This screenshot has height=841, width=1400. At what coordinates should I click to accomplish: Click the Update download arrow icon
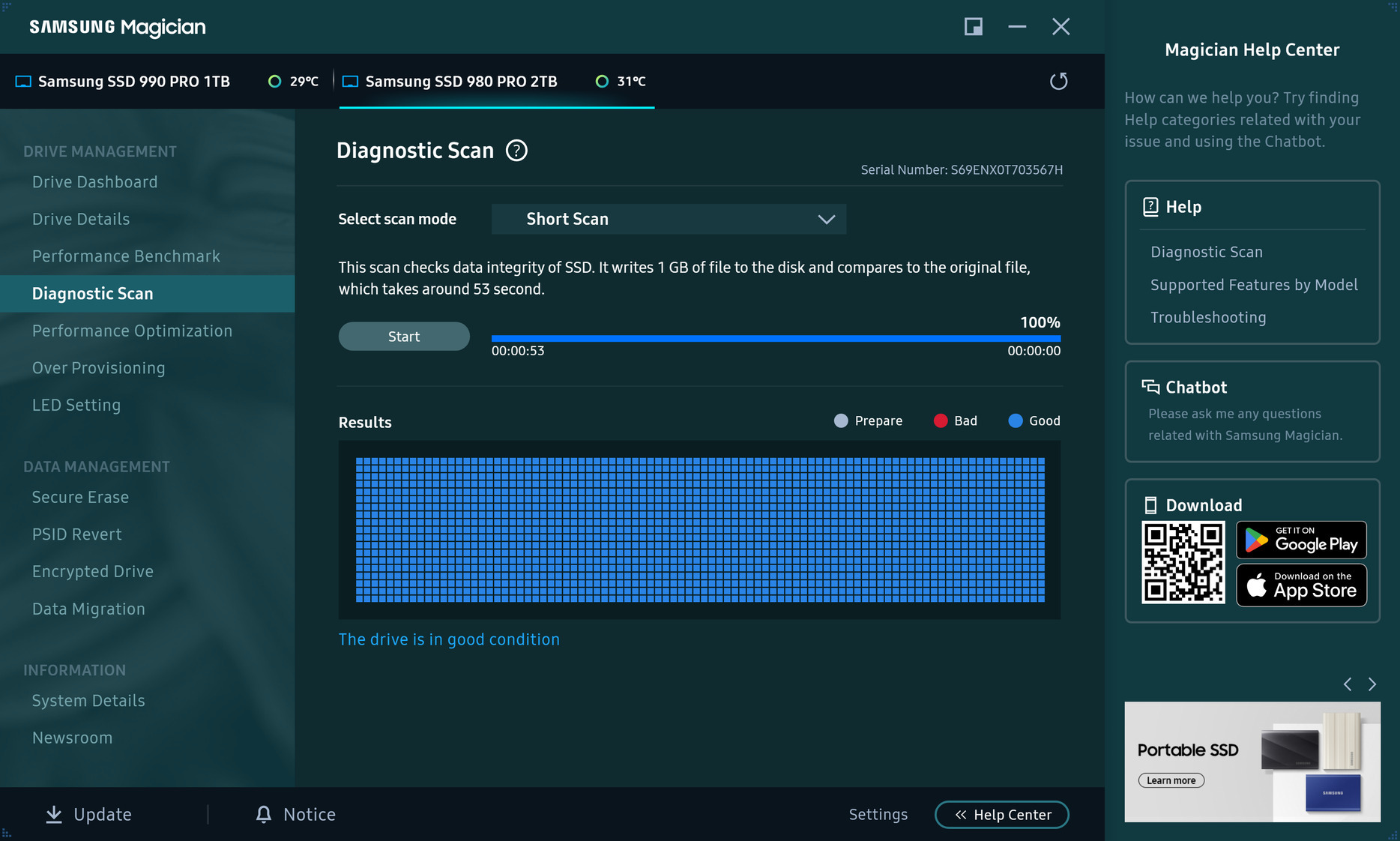[54, 815]
